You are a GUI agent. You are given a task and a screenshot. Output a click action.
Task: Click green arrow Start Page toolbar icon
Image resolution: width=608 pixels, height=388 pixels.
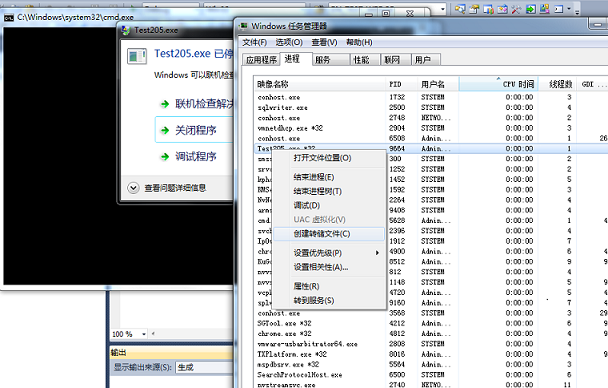(x=530, y=9)
